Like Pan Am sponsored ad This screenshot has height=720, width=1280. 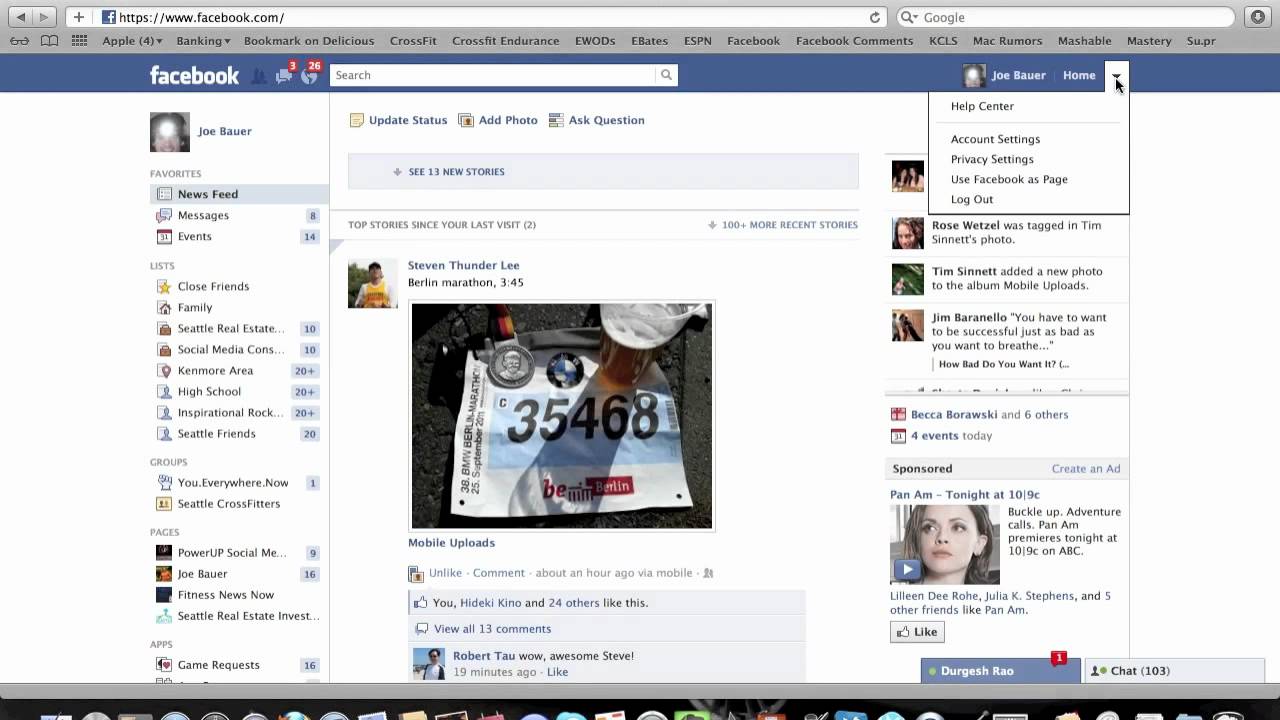(917, 632)
